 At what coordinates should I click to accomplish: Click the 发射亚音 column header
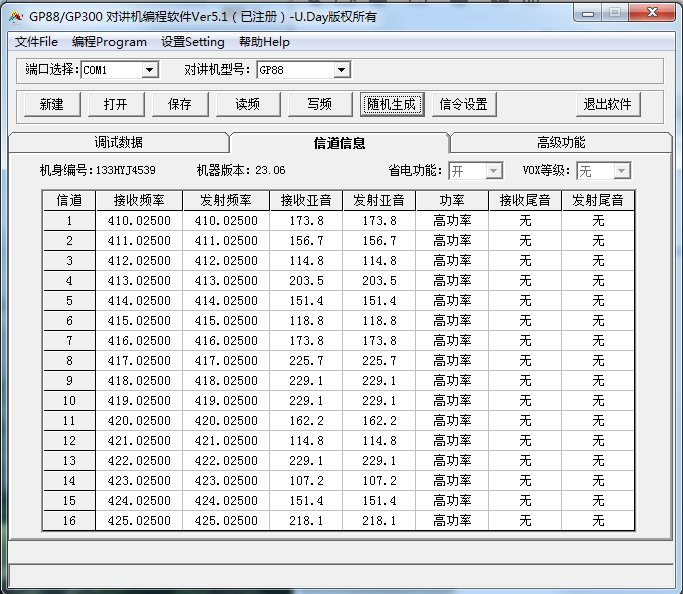[379, 200]
